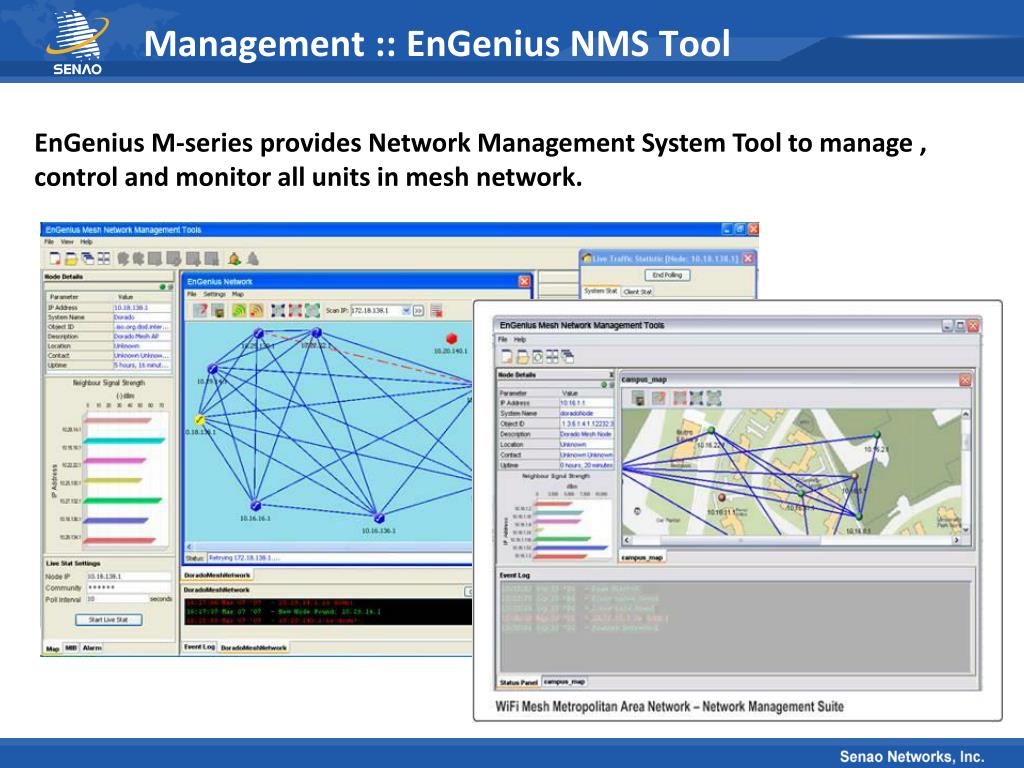Click yellow selected node 10.18.138.1 on map
Screen dimensions: 1024x768
[x=200, y=419]
